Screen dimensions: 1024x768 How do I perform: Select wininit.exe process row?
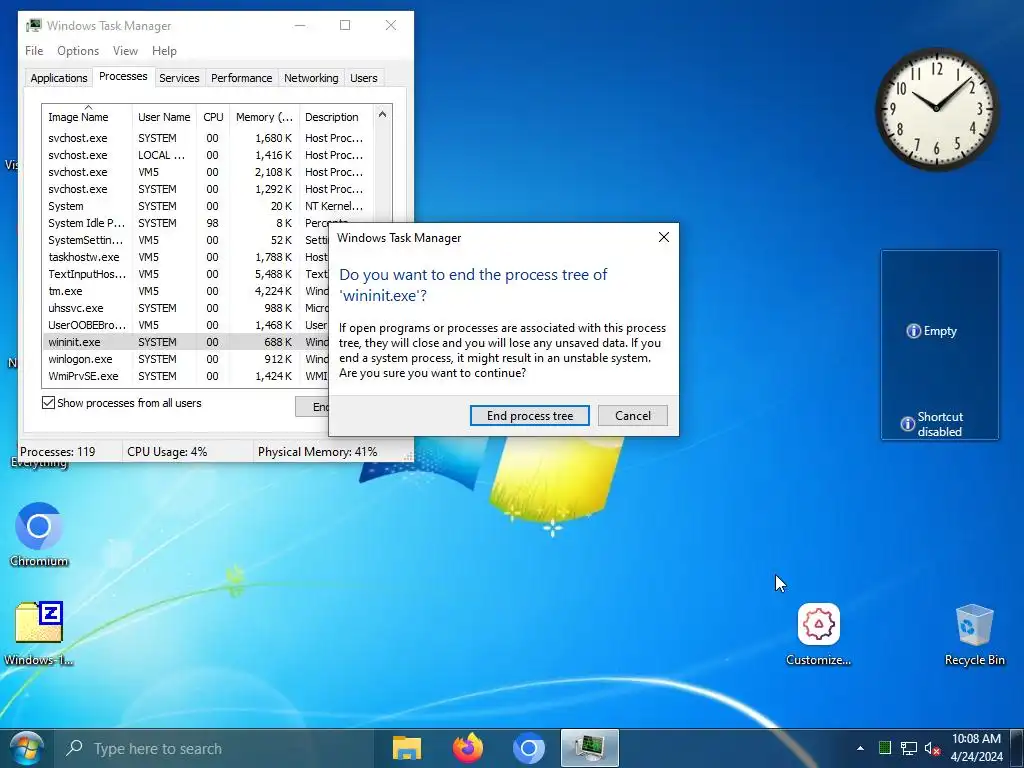pyautogui.click(x=186, y=342)
